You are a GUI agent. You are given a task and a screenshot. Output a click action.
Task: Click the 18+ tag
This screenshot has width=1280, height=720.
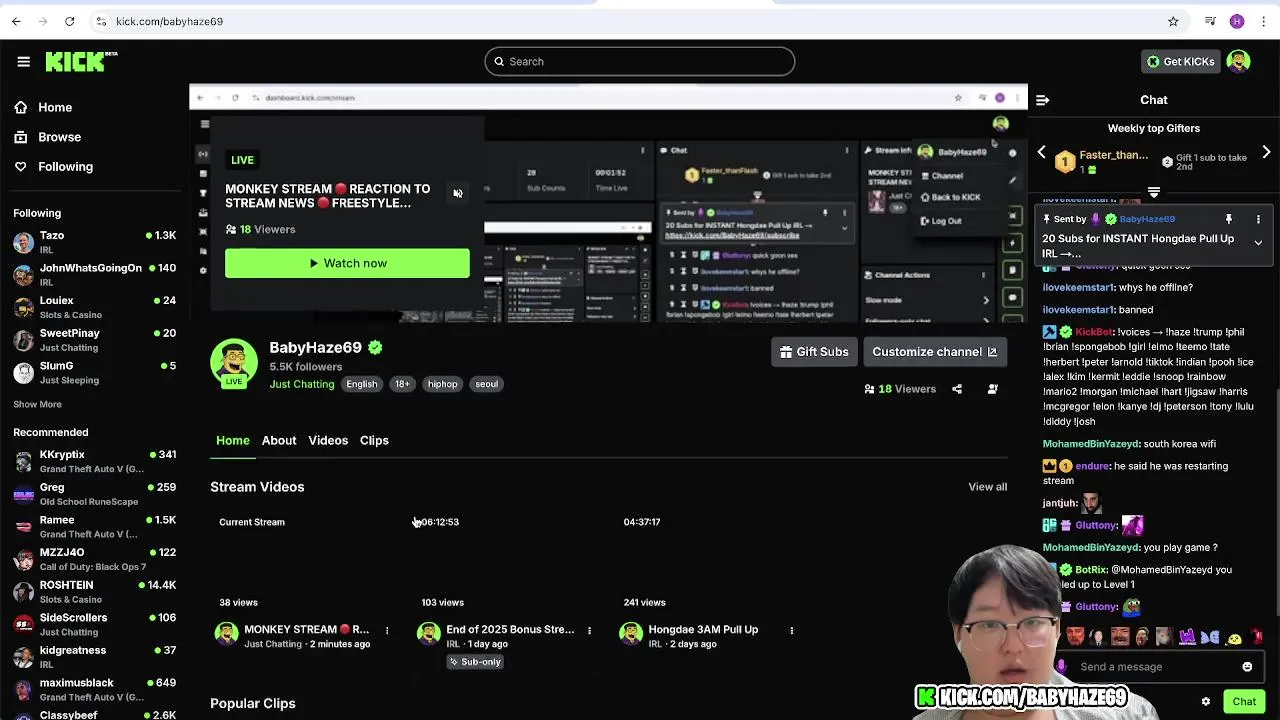(x=402, y=384)
